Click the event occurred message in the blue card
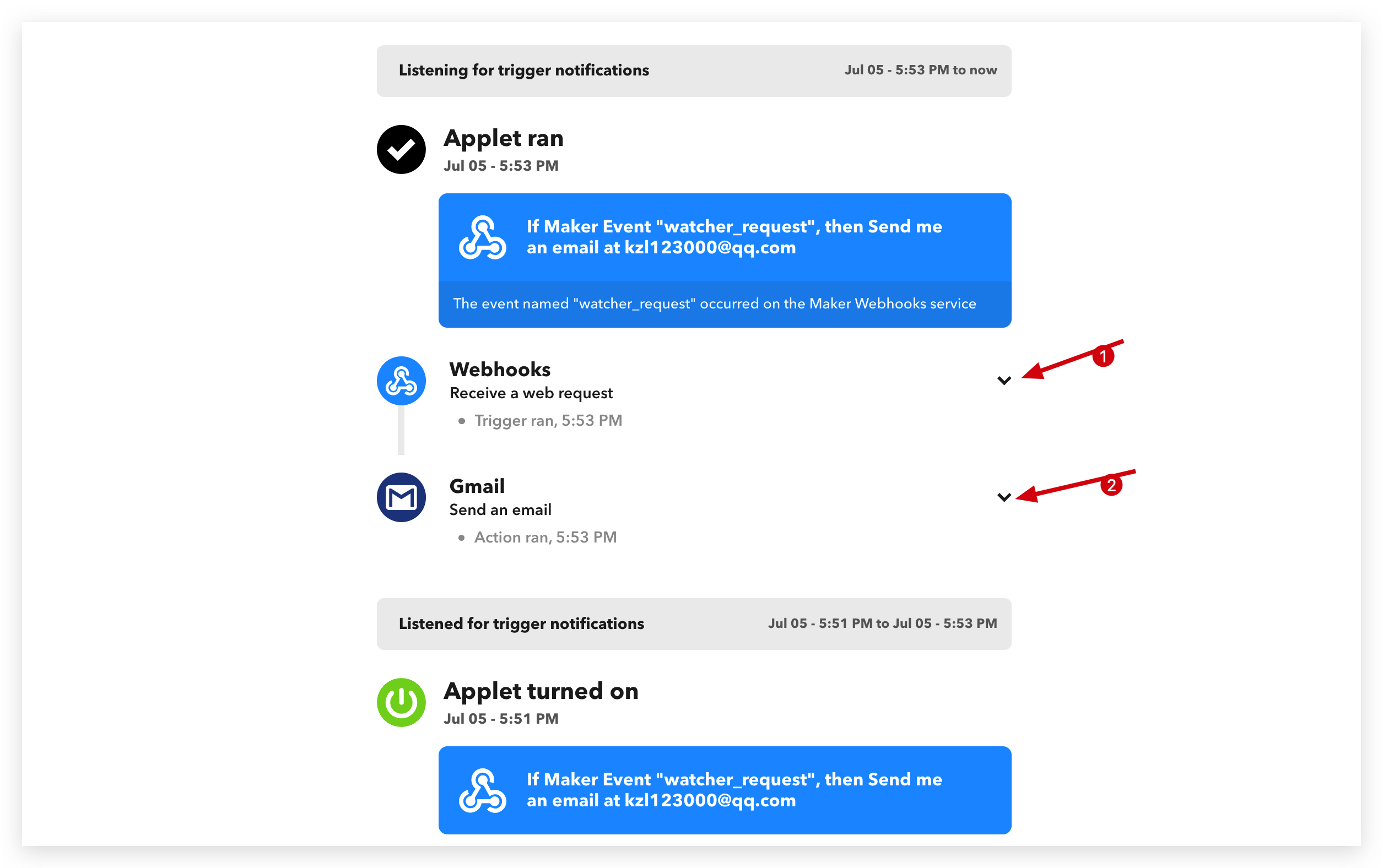The width and height of the screenshot is (1383, 868). click(x=715, y=303)
